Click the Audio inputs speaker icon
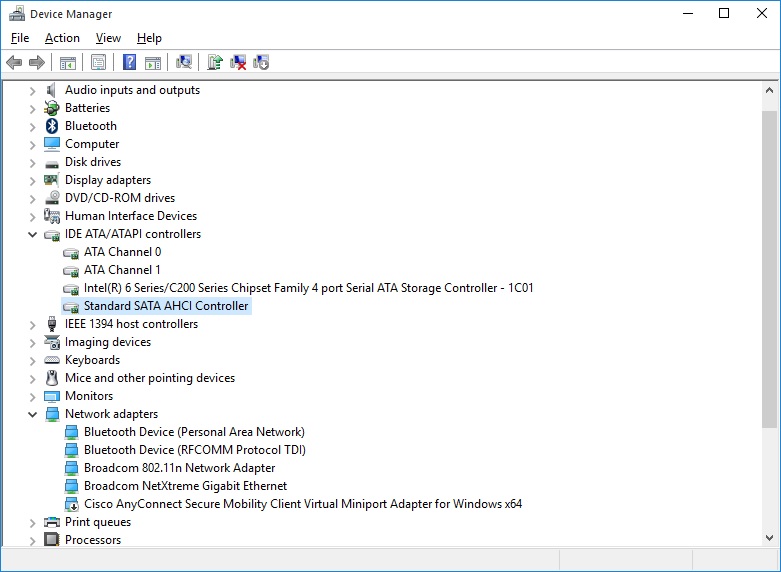 pos(51,90)
